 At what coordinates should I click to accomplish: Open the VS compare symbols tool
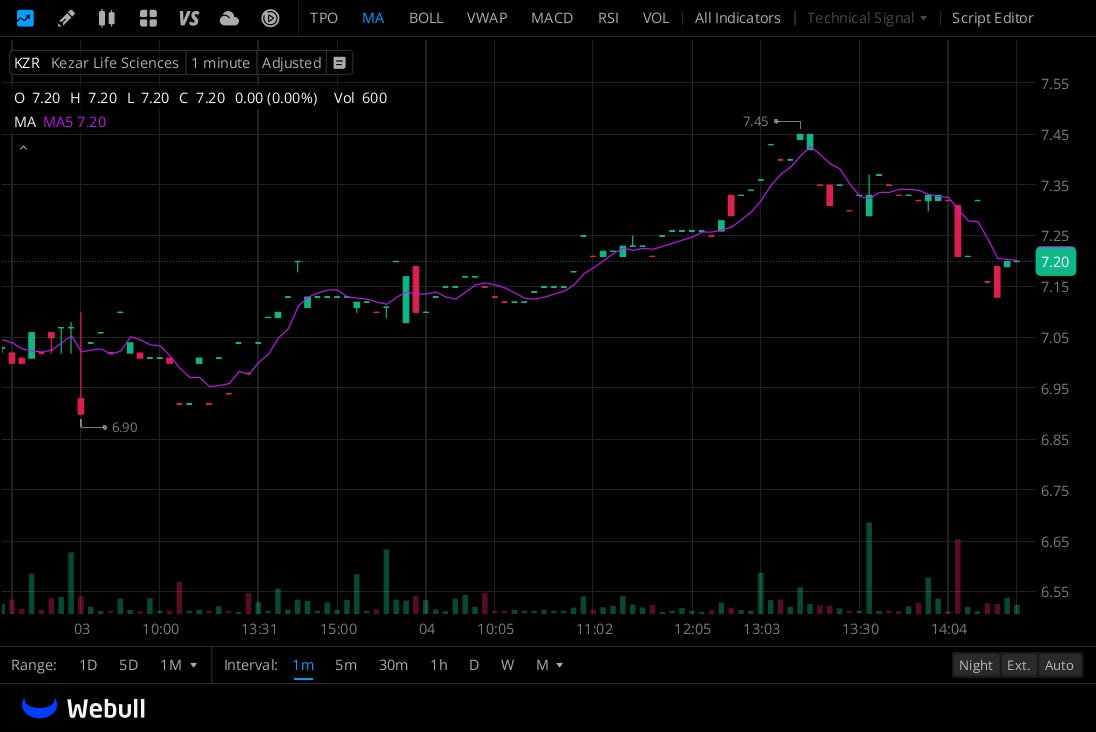pos(189,18)
